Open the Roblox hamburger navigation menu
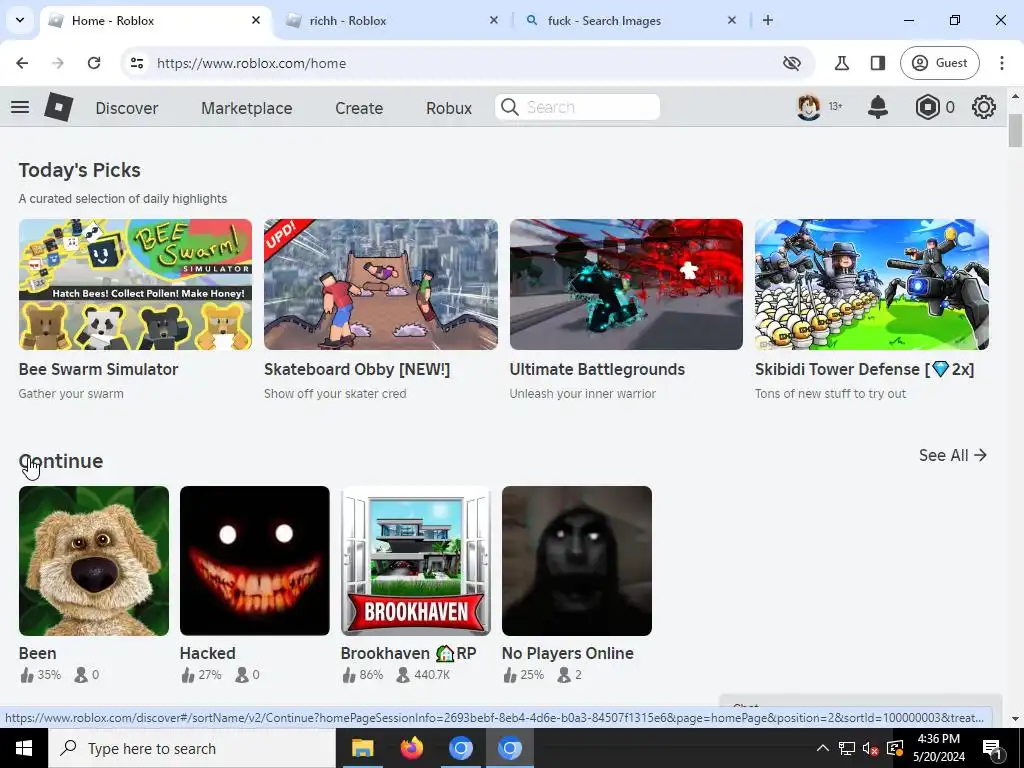The image size is (1024, 768). click(20, 107)
